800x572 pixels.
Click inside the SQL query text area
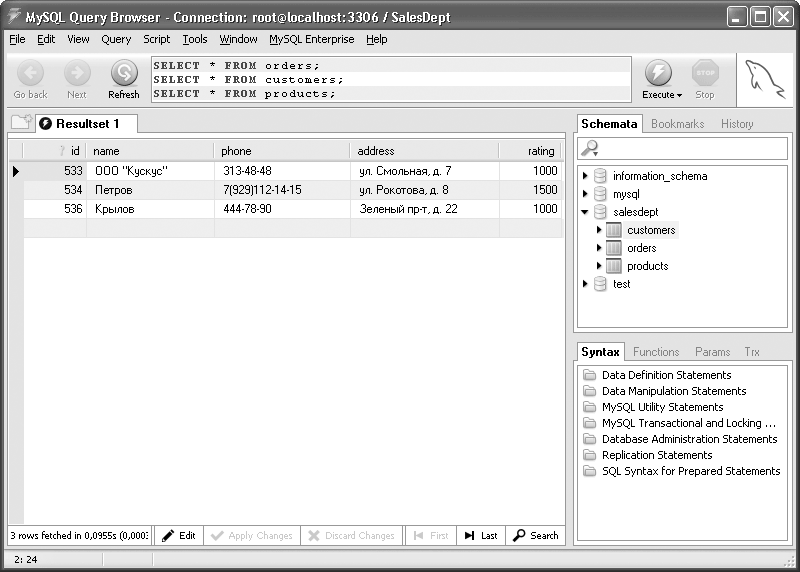click(x=390, y=80)
